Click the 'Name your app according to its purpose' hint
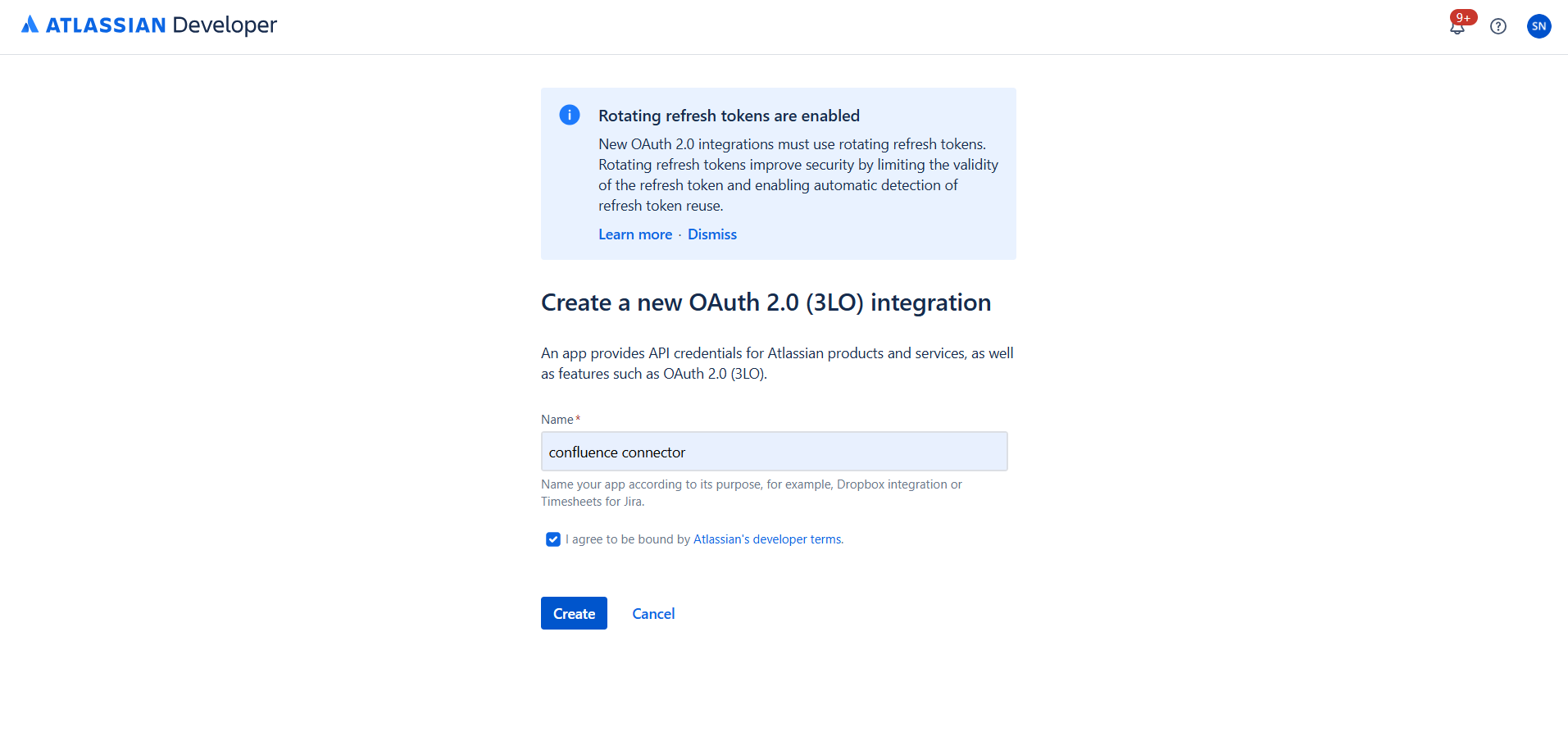The height and width of the screenshot is (732, 1568). pos(752,493)
